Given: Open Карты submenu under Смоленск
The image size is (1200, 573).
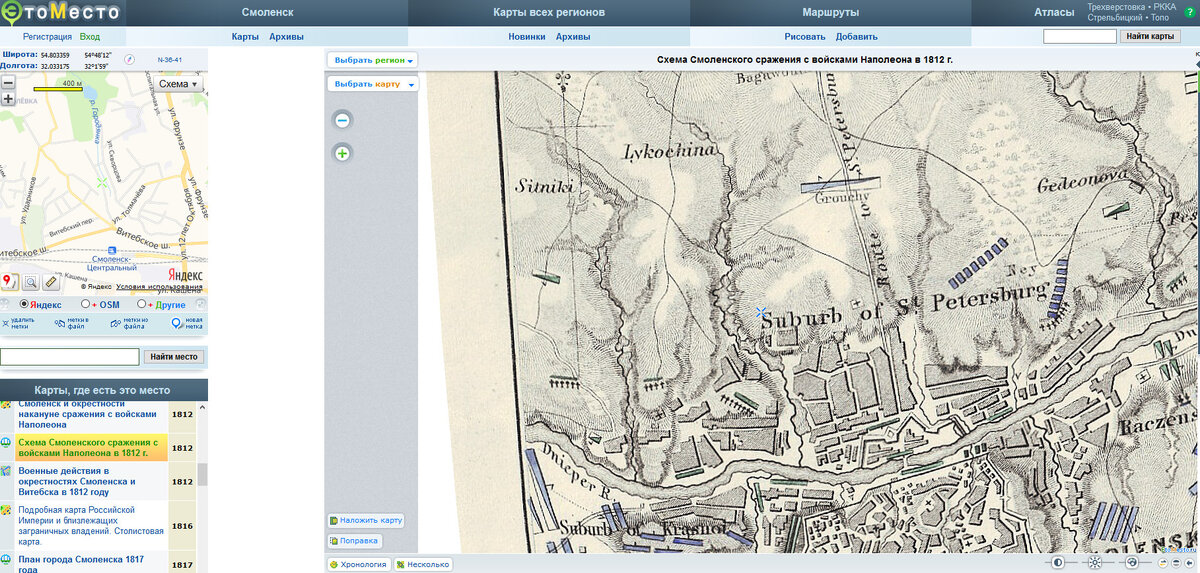Looking at the screenshot, I should tap(245, 36).
